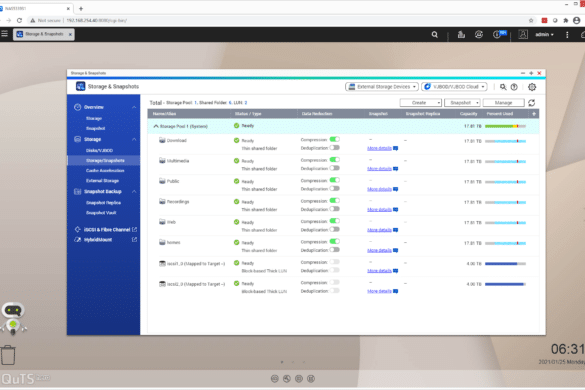The image size is (585, 390).
Task: Open the Snapshot dropdown button
Action: [x=462, y=103]
